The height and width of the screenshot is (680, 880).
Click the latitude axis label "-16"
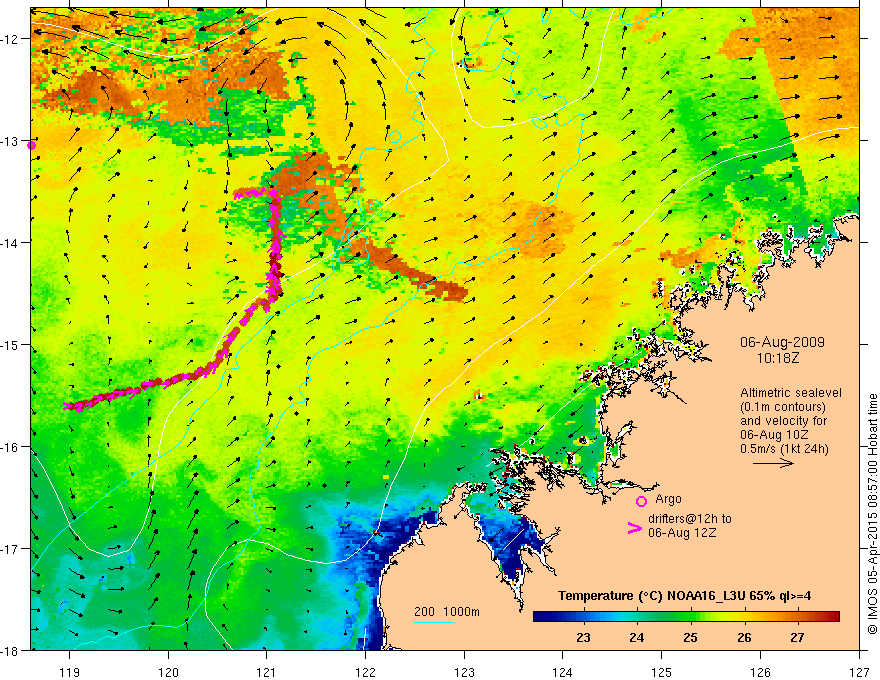pyautogui.click(x=11, y=447)
